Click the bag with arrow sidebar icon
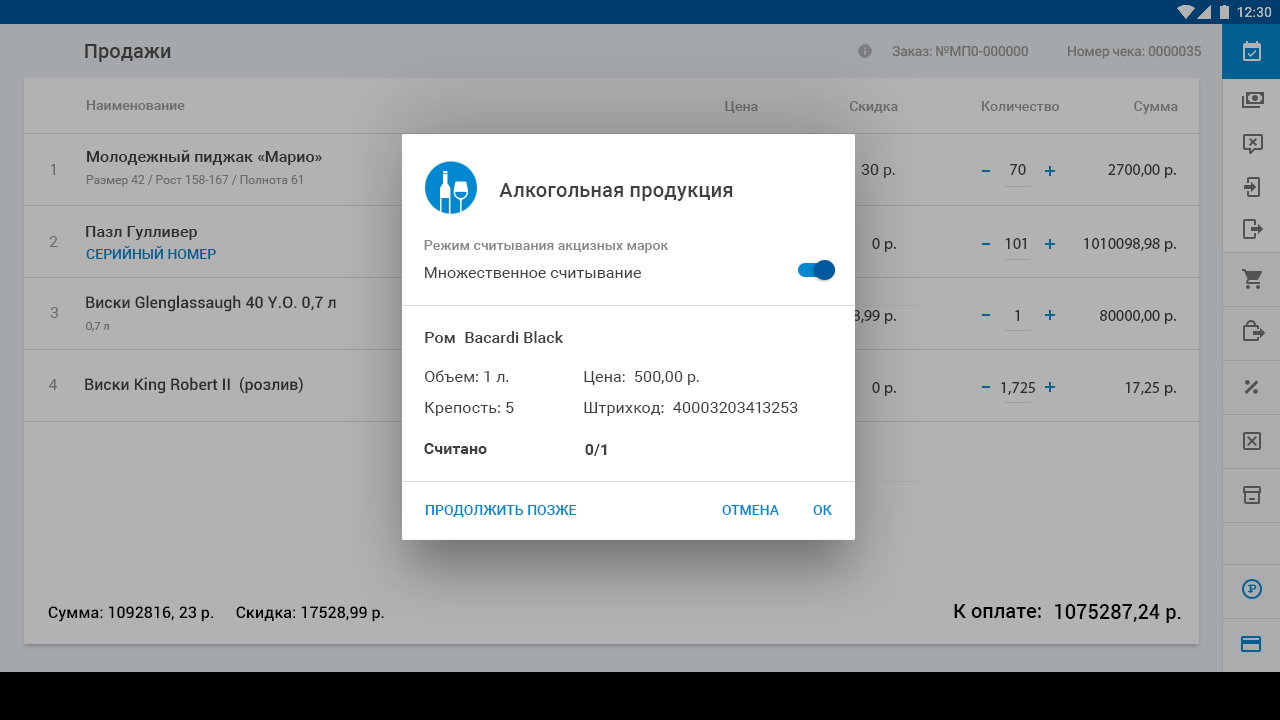 pos(1251,331)
